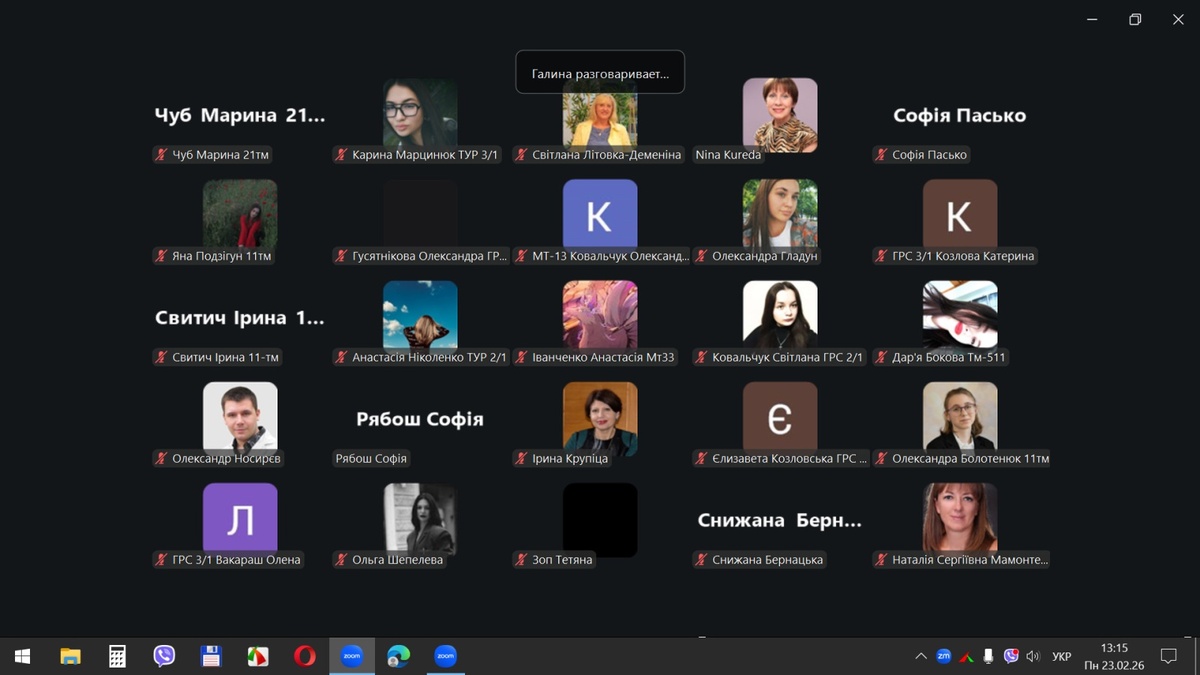Image resolution: width=1200 pixels, height=675 pixels.
Task: Open the clock and calendar flyout
Action: 1115,656
